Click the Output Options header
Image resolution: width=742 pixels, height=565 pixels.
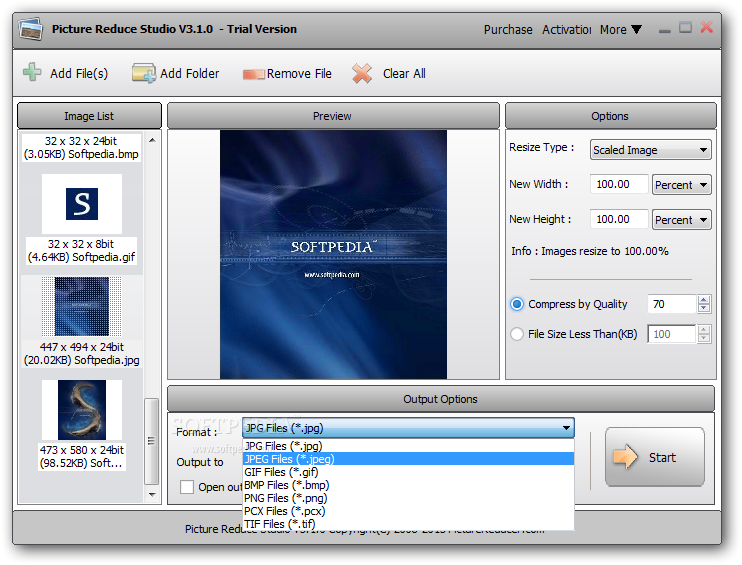(441, 399)
